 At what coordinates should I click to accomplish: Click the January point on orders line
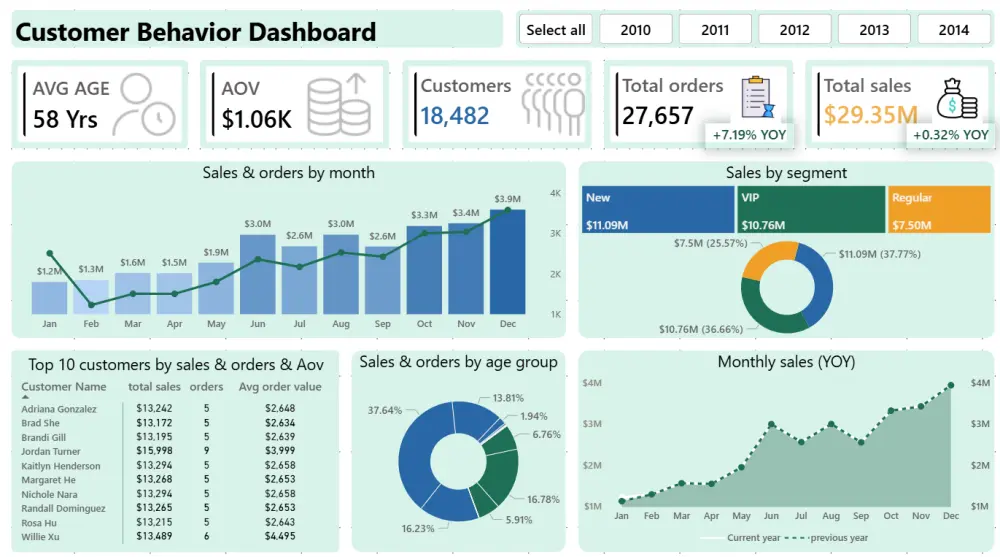50,253
